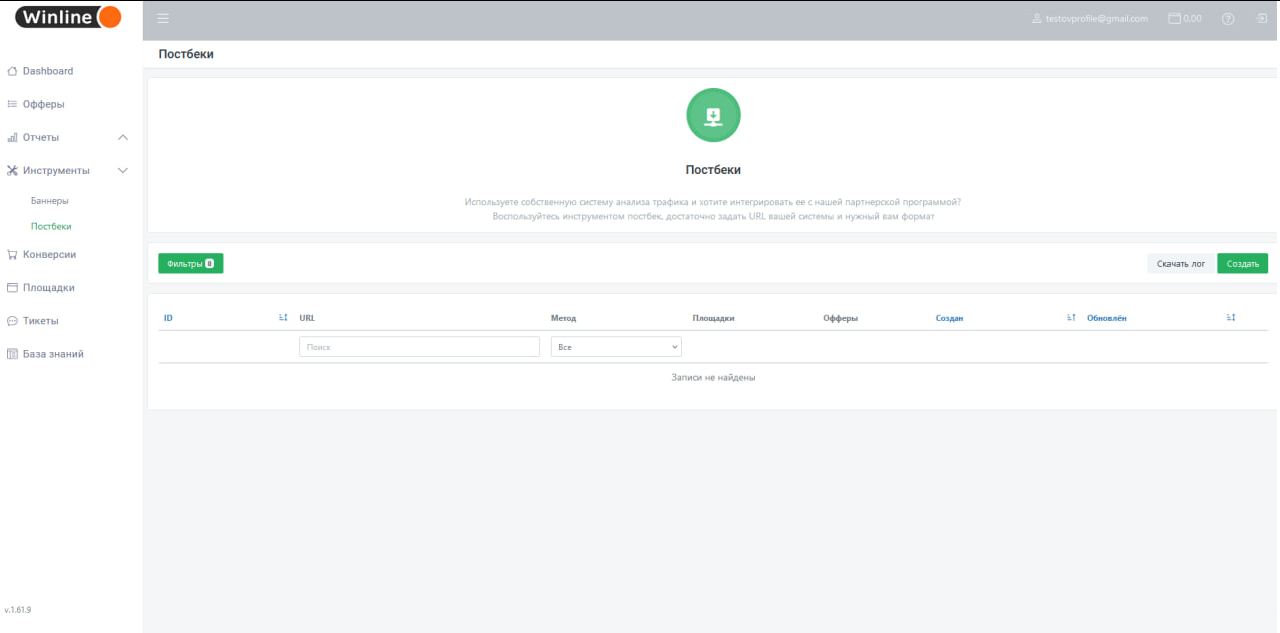Sort by Обновлён column icon
Viewport: 1280px width, 633px height.
point(1231,318)
